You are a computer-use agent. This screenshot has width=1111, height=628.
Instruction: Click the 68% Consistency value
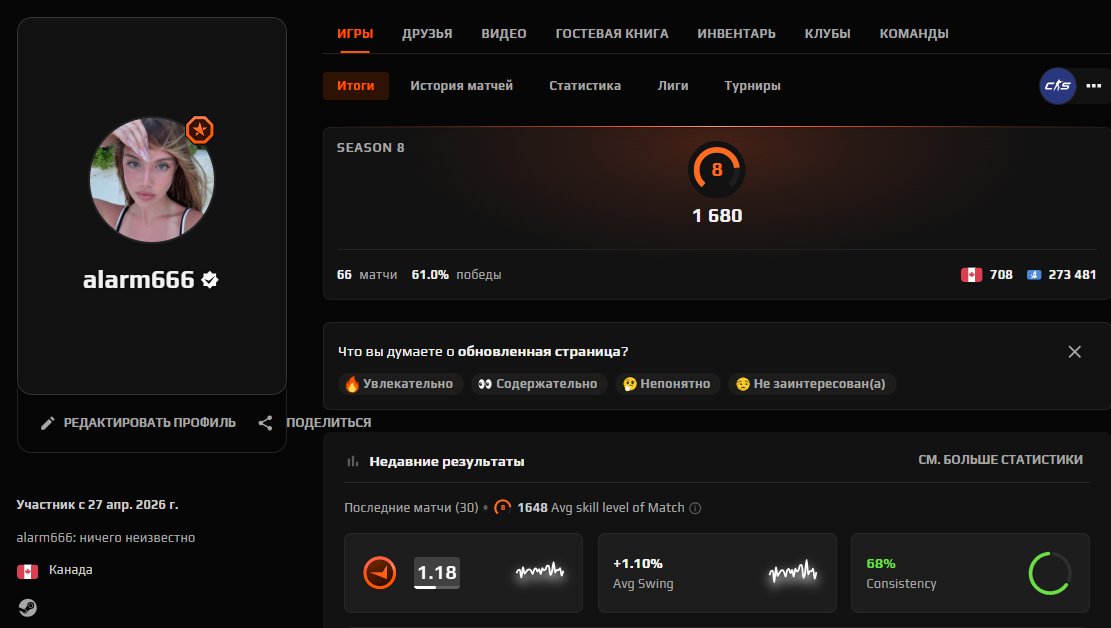[881, 563]
